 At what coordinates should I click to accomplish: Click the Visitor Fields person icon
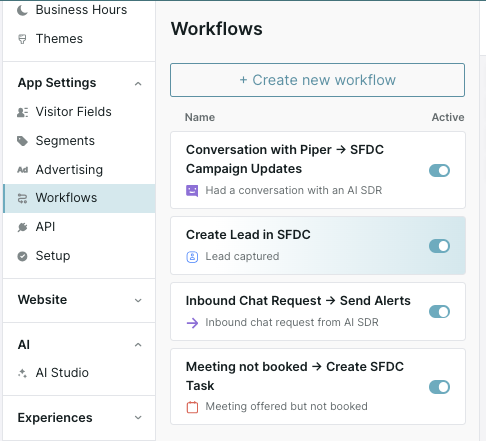point(22,112)
